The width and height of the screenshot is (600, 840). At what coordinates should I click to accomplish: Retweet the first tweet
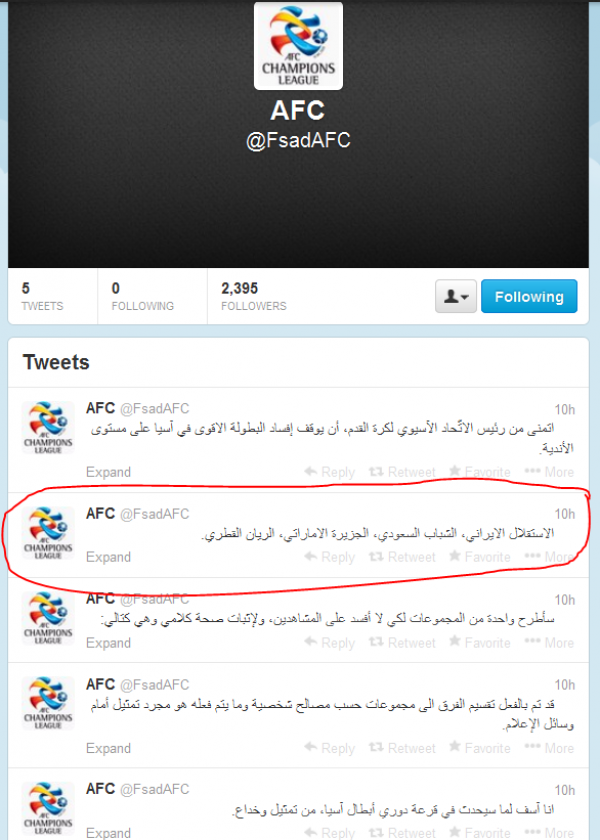coord(402,472)
